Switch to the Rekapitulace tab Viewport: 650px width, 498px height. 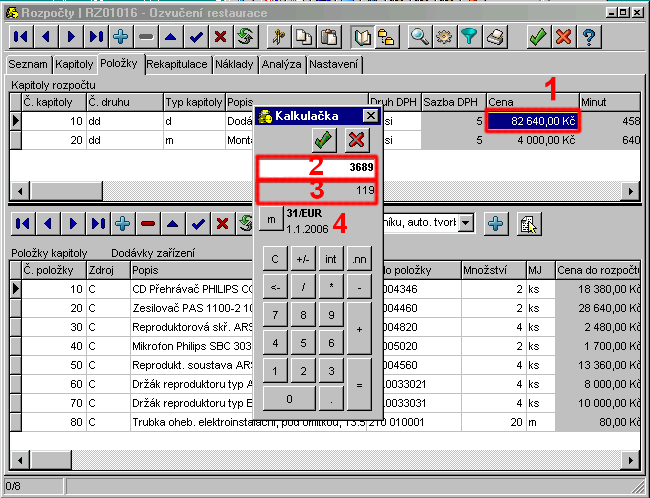point(177,64)
